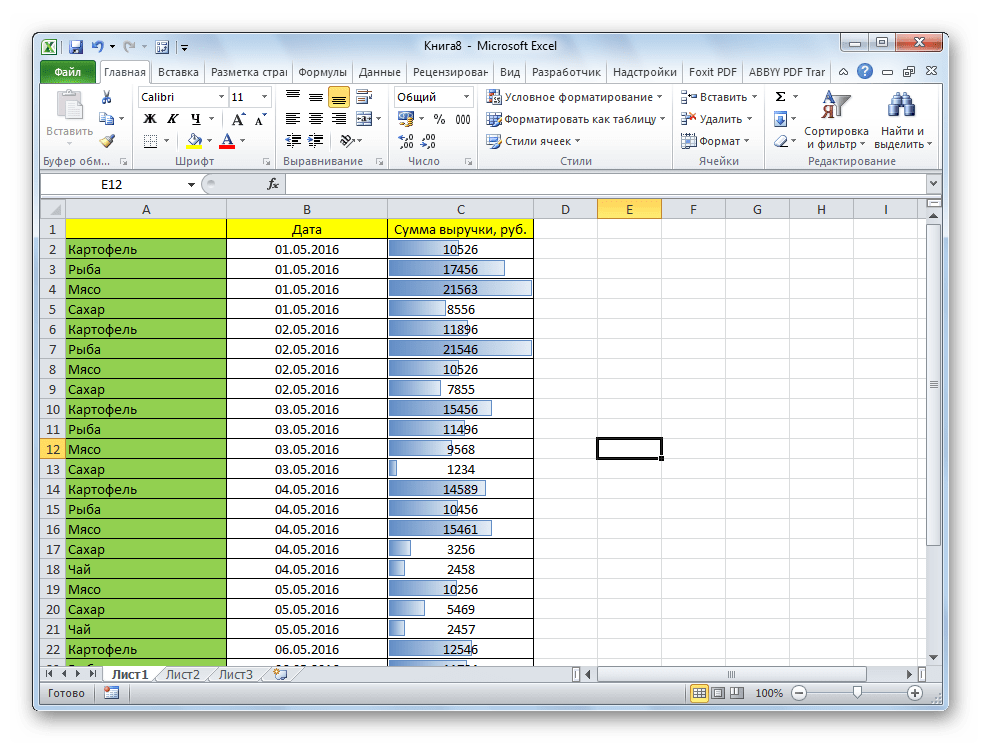
Task: Open the Формулы ribbon tab
Action: [x=322, y=72]
